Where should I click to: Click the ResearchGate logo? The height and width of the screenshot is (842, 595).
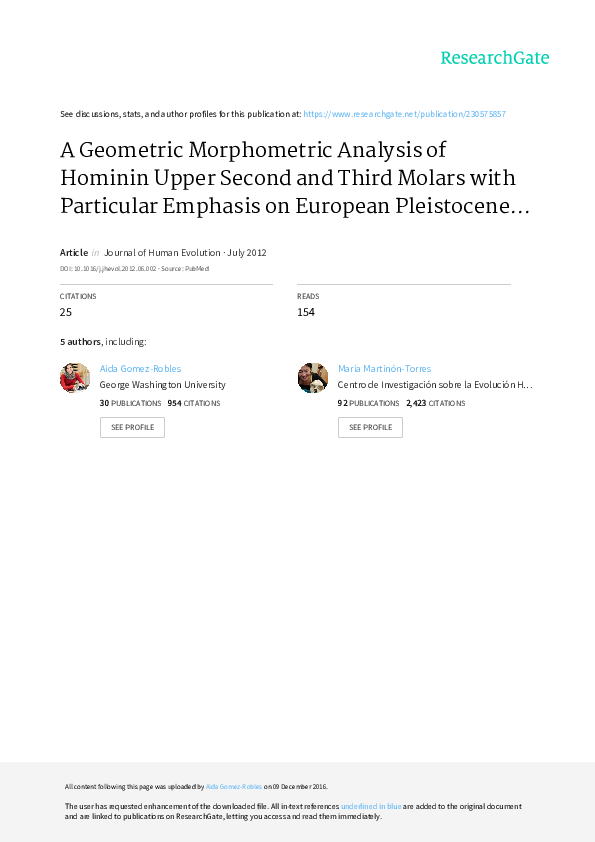[495, 58]
